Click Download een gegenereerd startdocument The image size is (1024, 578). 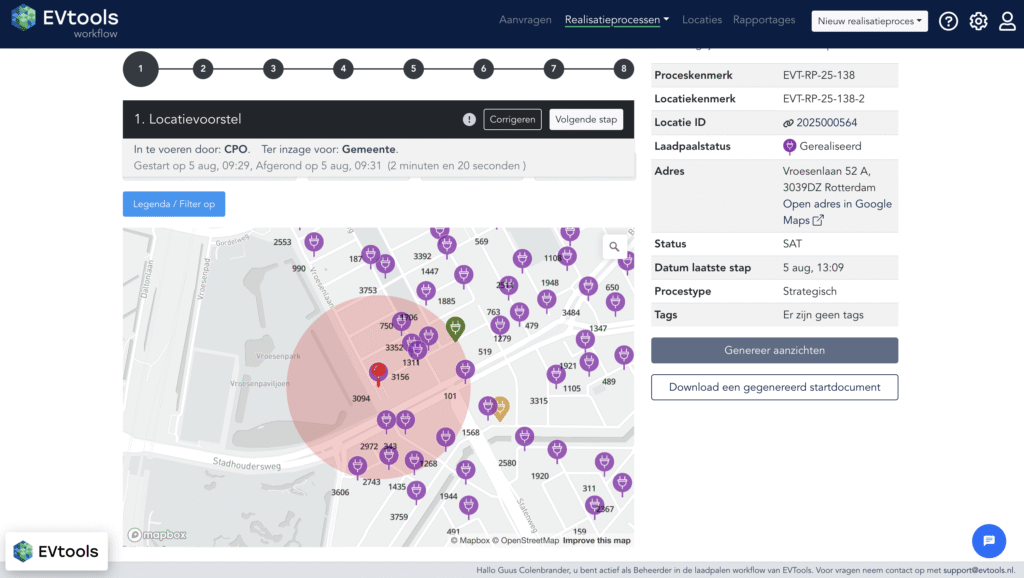pos(774,387)
